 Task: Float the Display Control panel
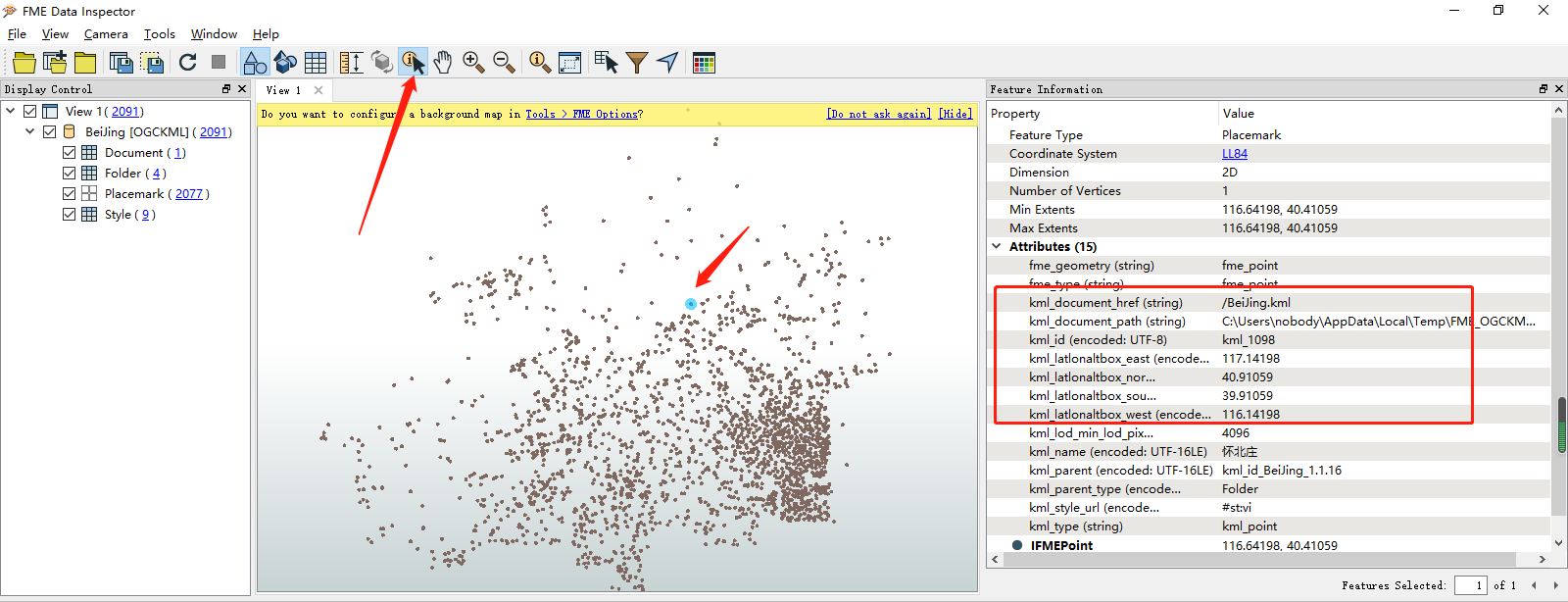tap(226, 89)
